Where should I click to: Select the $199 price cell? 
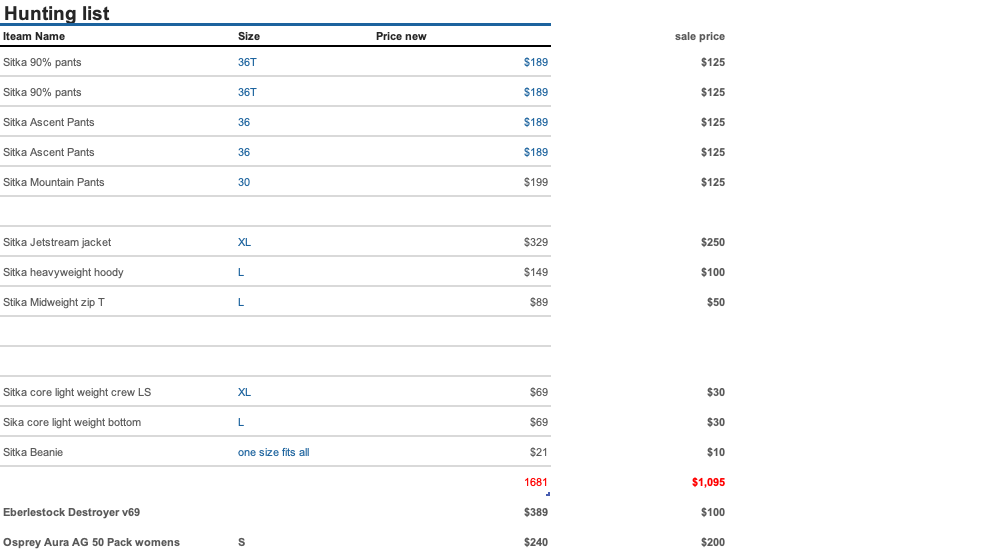pyautogui.click(x=536, y=182)
